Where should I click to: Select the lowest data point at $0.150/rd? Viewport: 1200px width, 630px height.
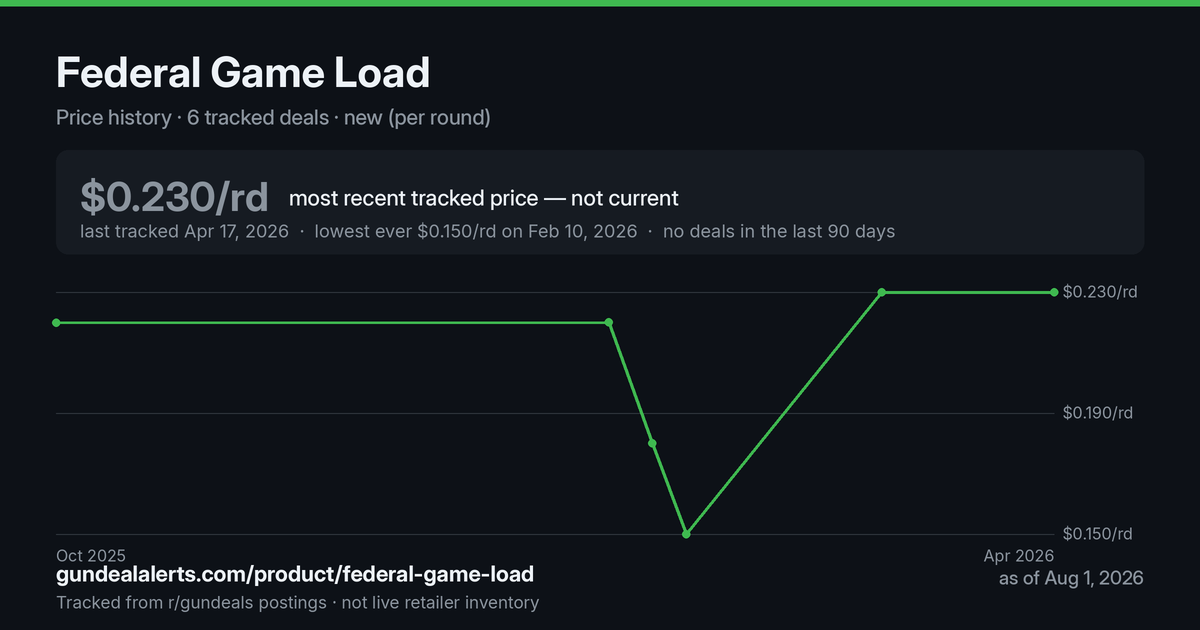tap(686, 534)
